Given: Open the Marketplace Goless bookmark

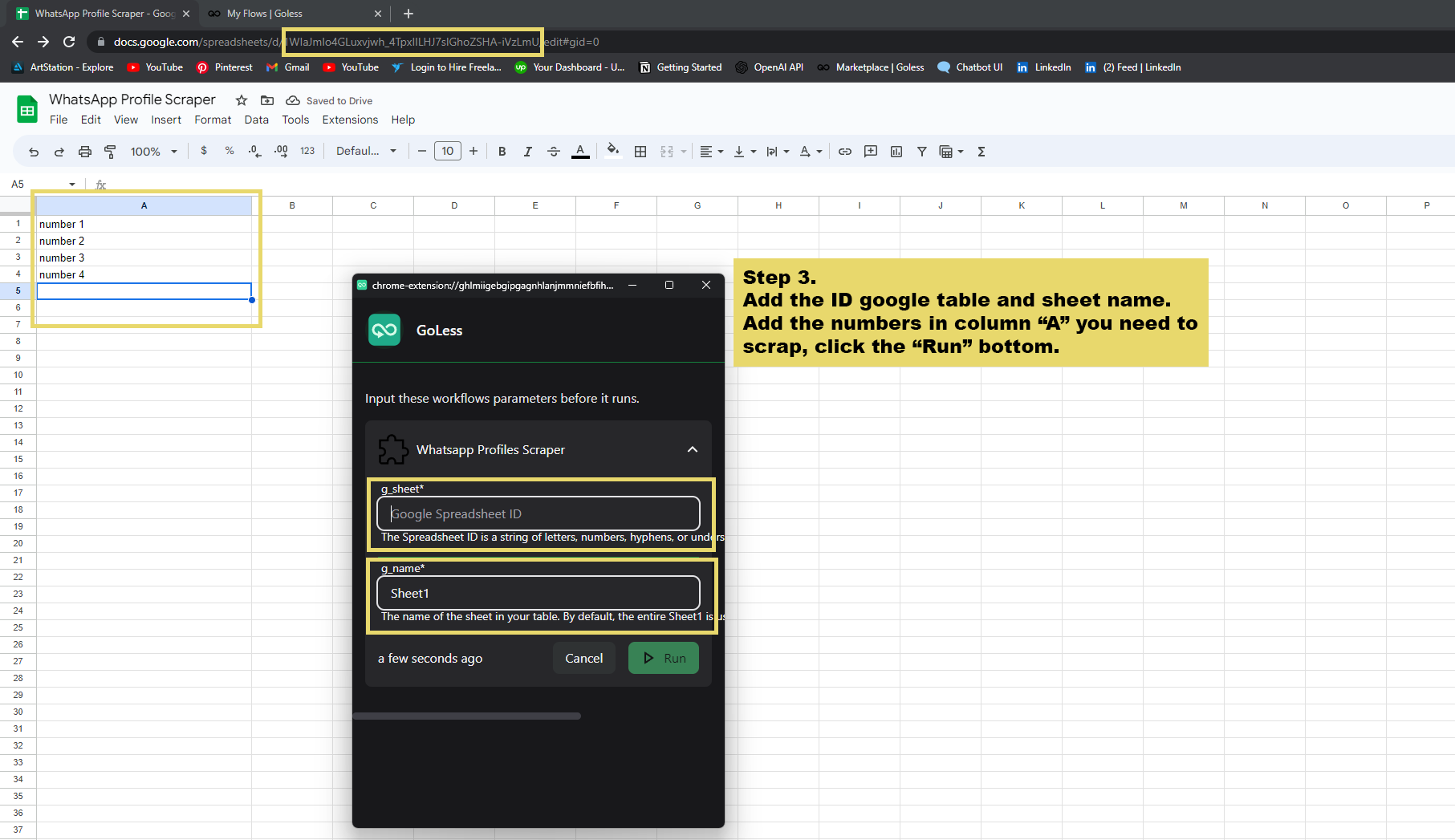Looking at the screenshot, I should tap(872, 67).
